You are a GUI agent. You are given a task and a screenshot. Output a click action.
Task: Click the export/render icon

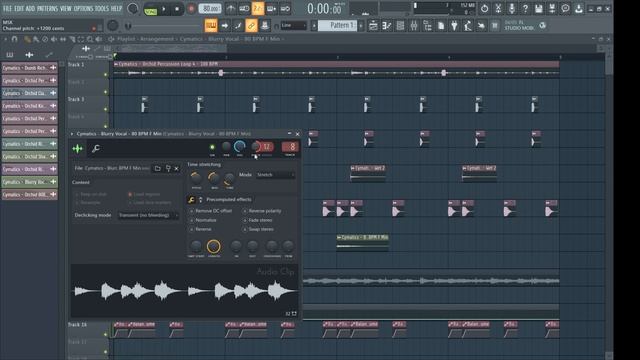(552, 9)
